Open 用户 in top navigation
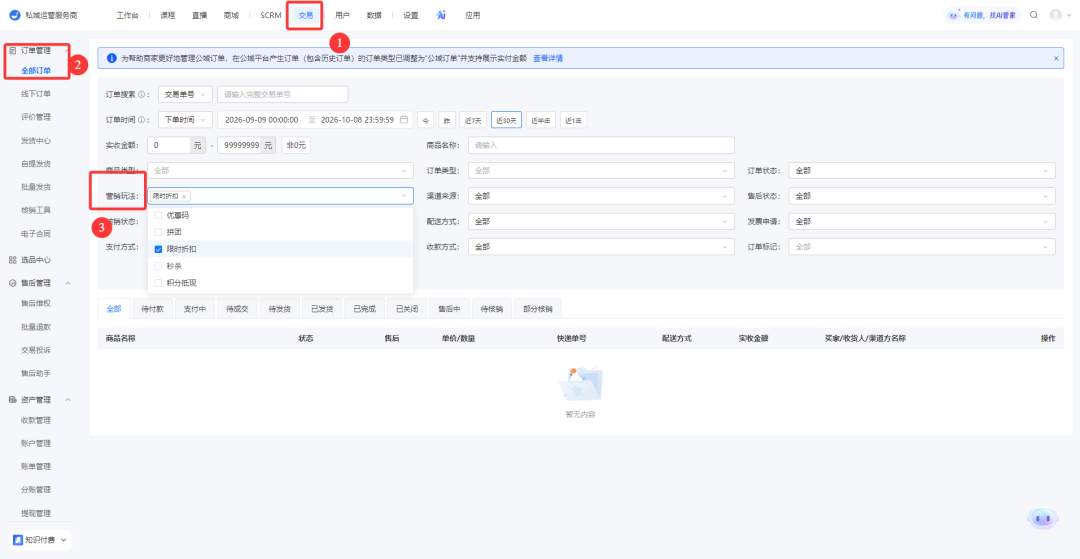1080x559 pixels. [342, 15]
